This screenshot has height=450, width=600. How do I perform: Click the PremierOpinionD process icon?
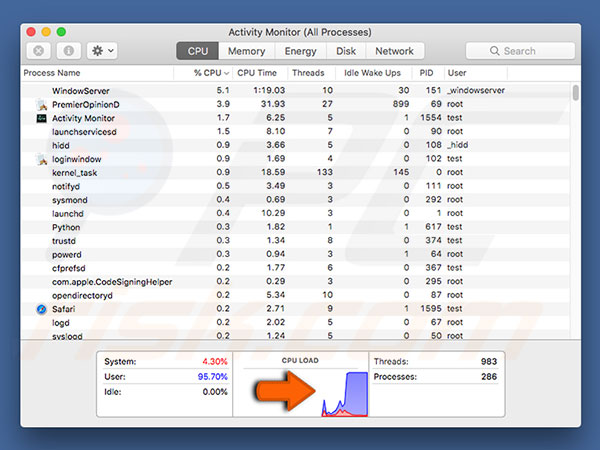40,104
